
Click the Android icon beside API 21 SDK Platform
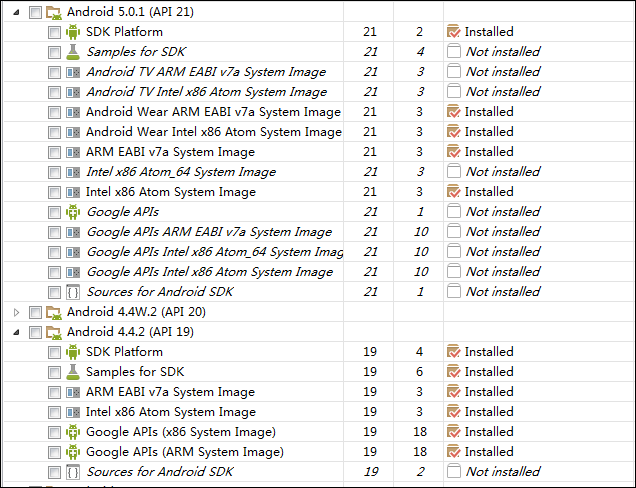(72, 32)
